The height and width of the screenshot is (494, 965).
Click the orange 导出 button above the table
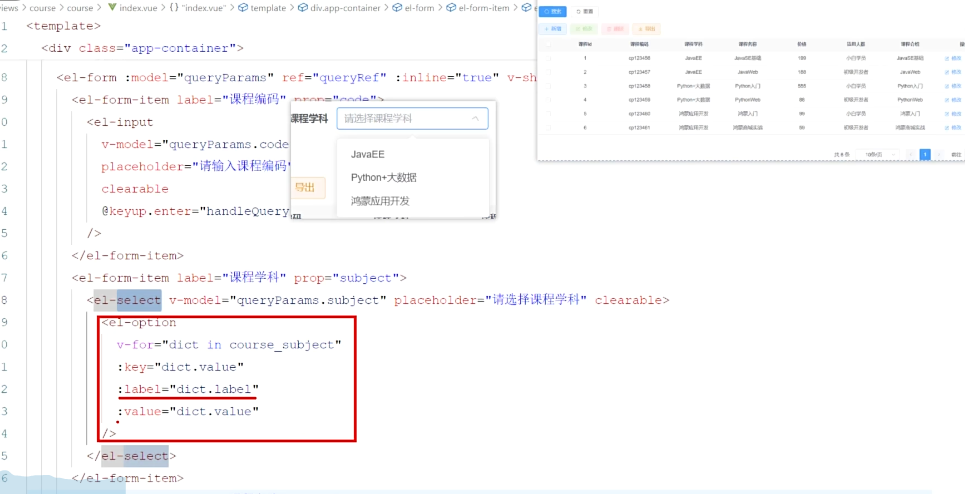pos(647,29)
